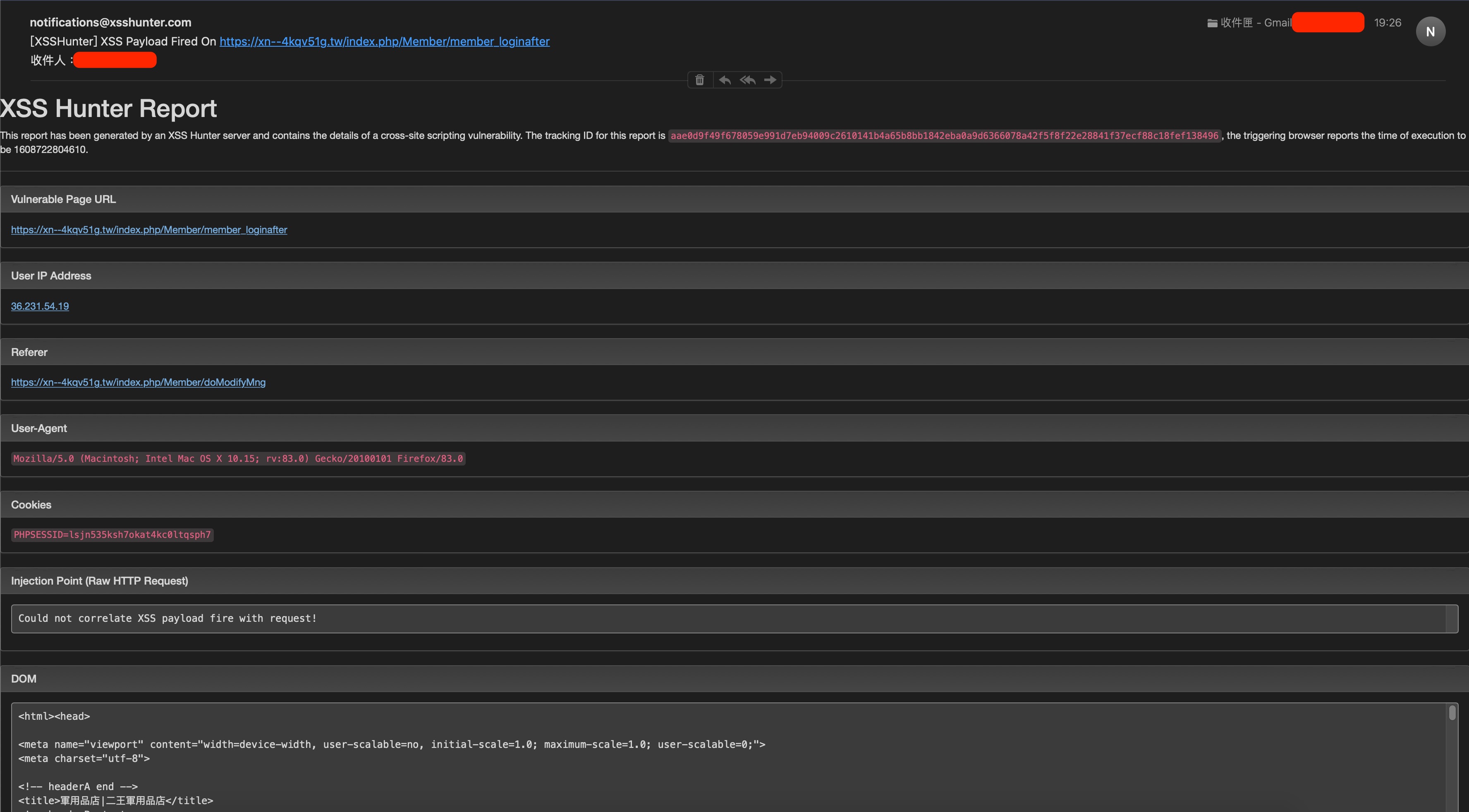
Task: Select the meta charset utf-8 line
Action: coord(84,758)
